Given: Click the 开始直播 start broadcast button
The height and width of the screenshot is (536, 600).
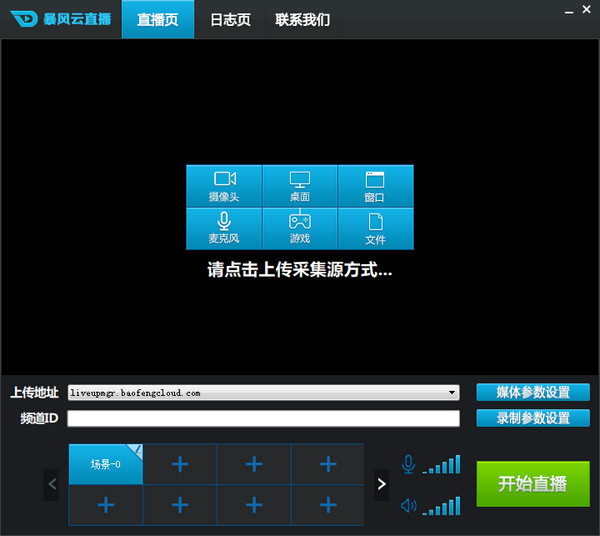Looking at the screenshot, I should (532, 484).
